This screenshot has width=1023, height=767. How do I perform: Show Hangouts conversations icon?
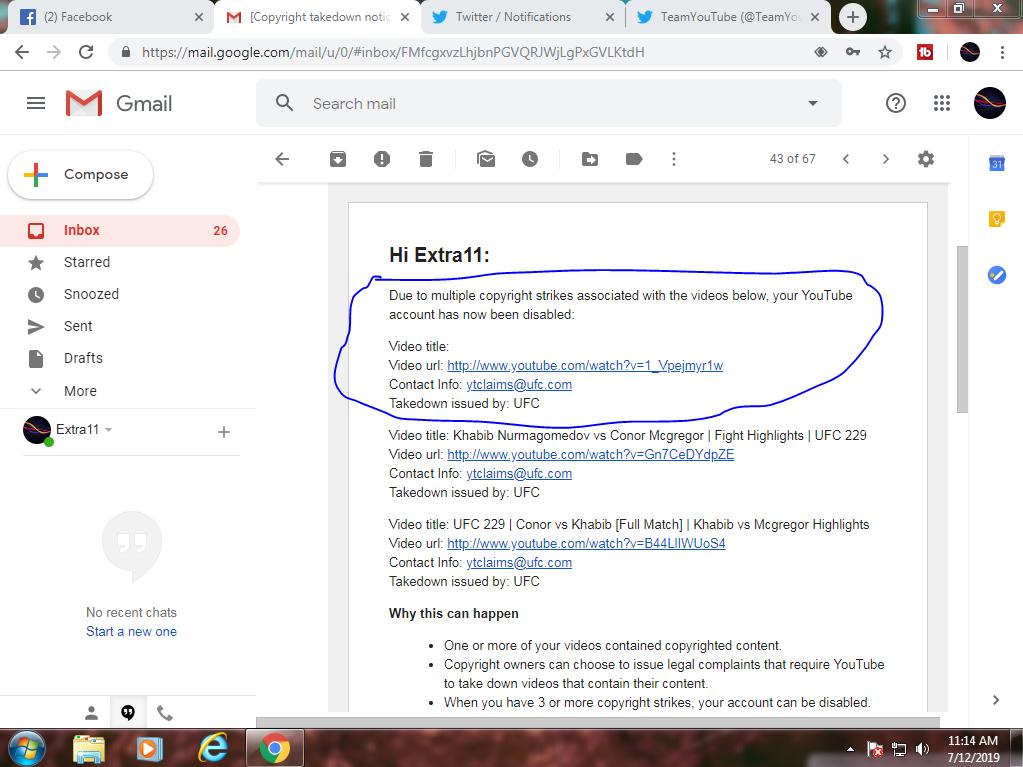tap(128, 714)
